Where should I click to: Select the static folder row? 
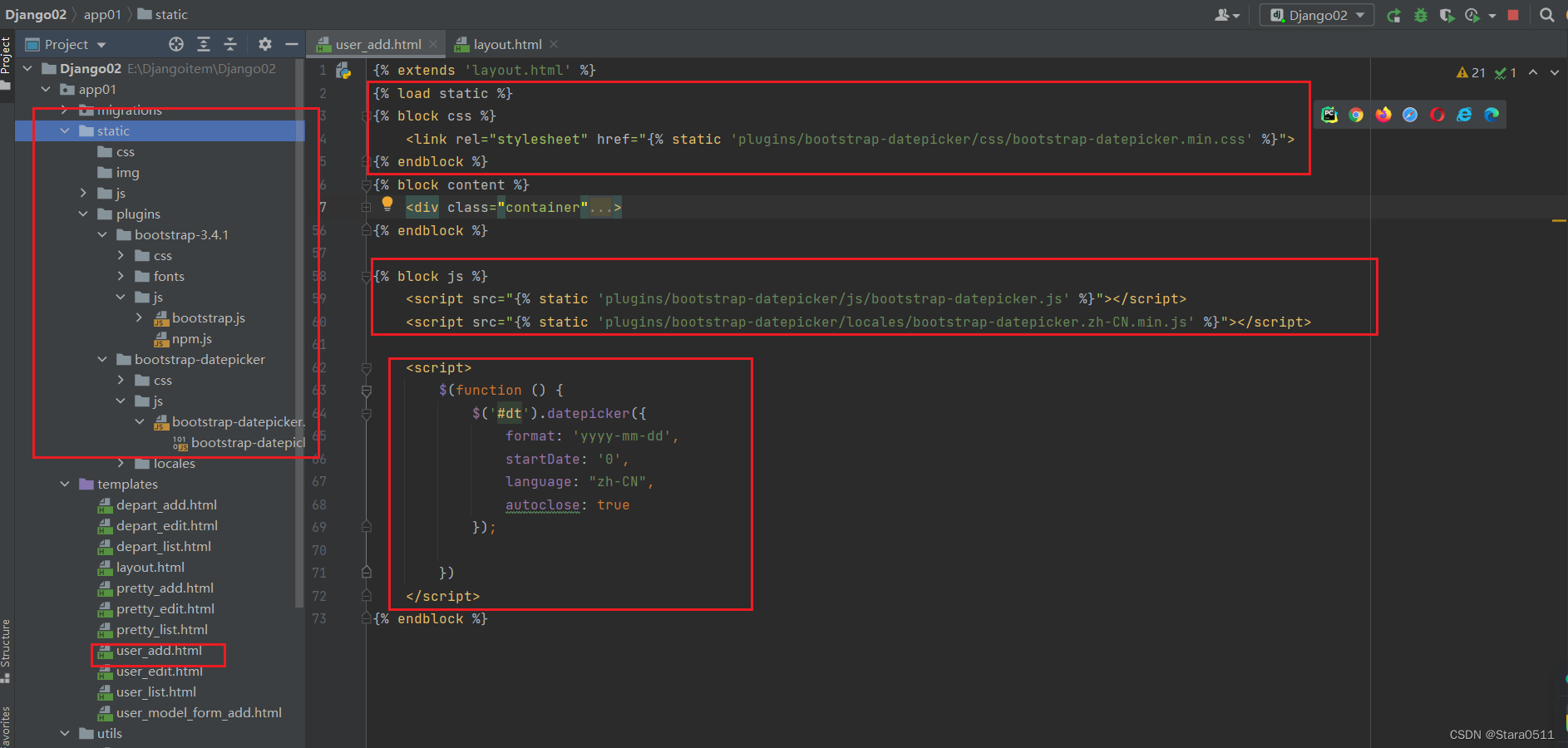160,130
